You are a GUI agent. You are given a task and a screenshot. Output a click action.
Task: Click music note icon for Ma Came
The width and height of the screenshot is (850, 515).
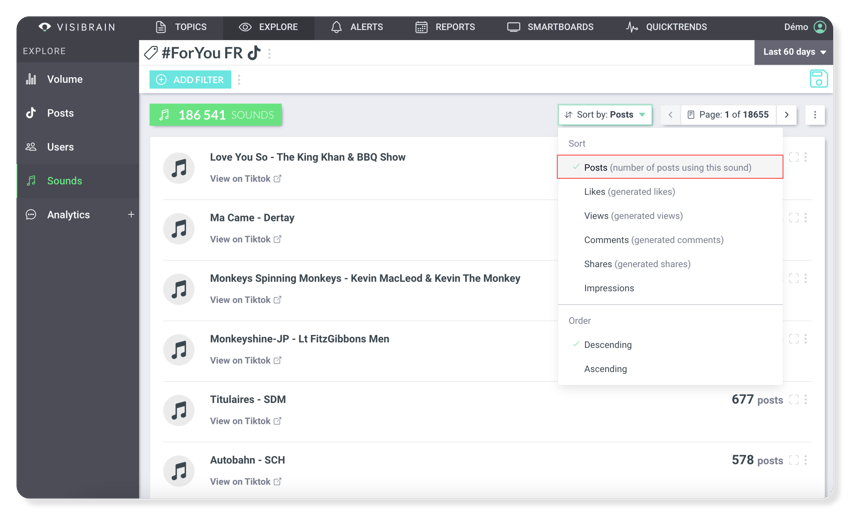(x=179, y=229)
